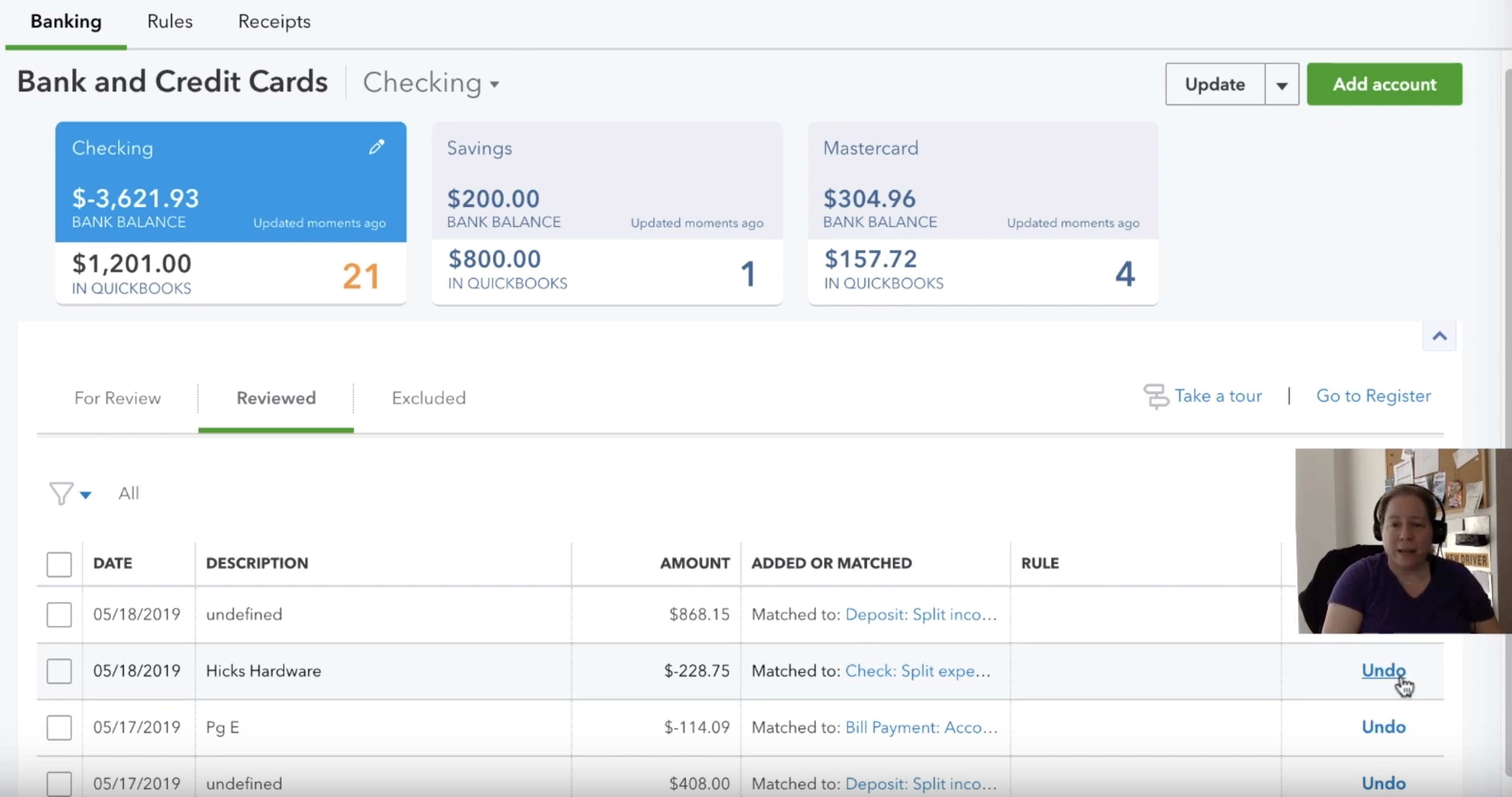Tick the select-all checkbox in table header

59,564
